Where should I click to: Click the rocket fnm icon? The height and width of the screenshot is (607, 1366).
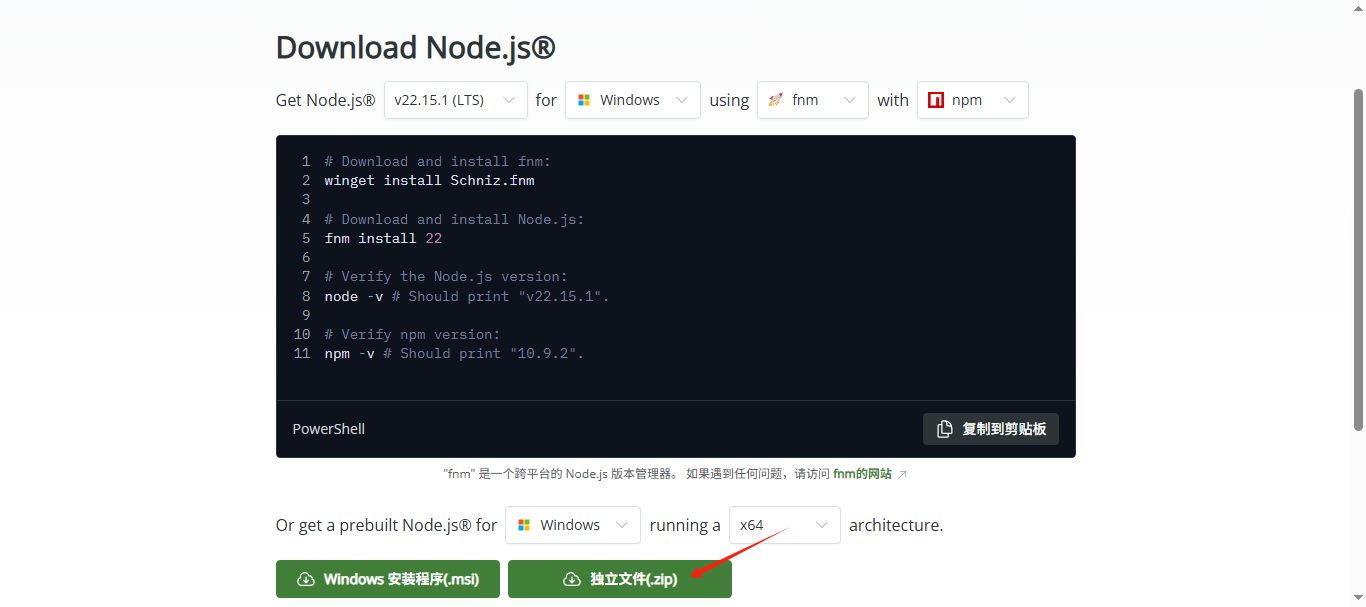(x=776, y=100)
